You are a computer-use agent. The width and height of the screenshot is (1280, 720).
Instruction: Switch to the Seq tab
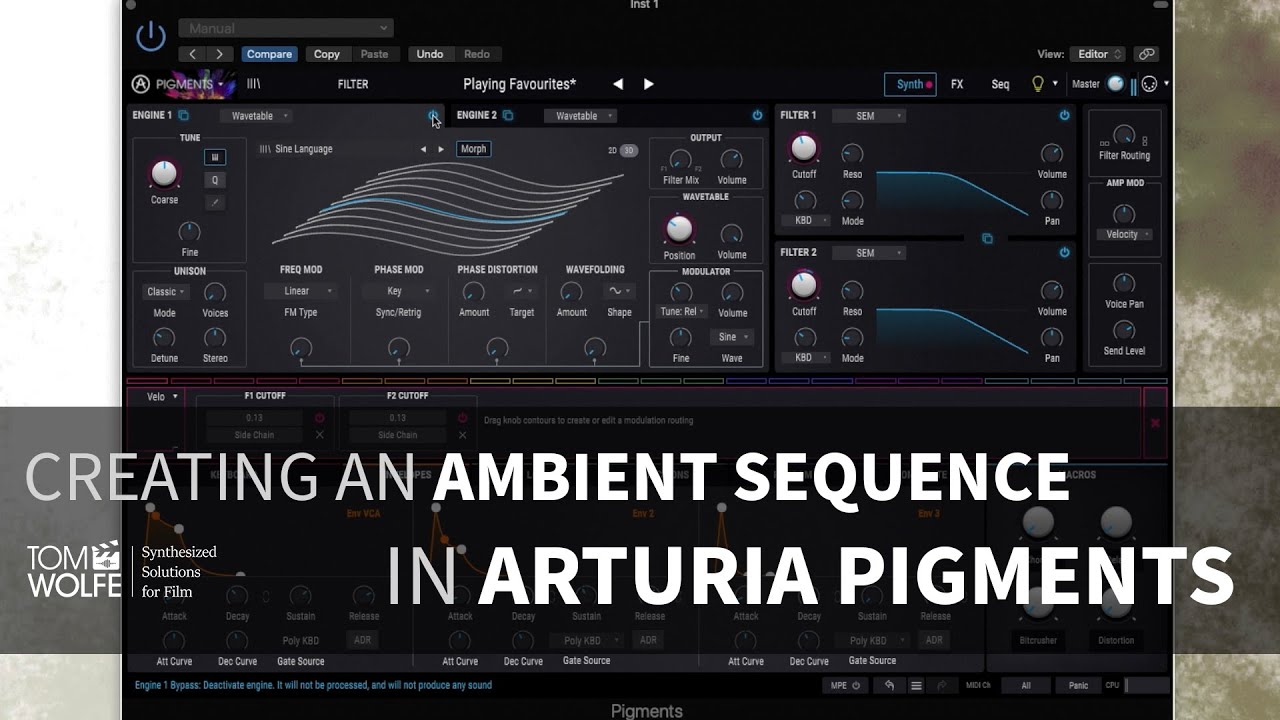(x=1000, y=84)
